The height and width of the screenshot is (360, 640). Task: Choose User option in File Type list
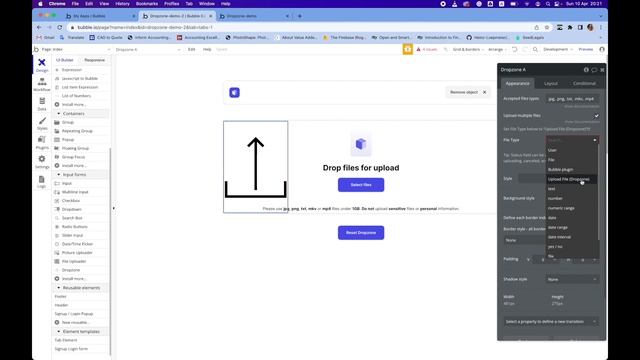pyautogui.click(x=571, y=150)
